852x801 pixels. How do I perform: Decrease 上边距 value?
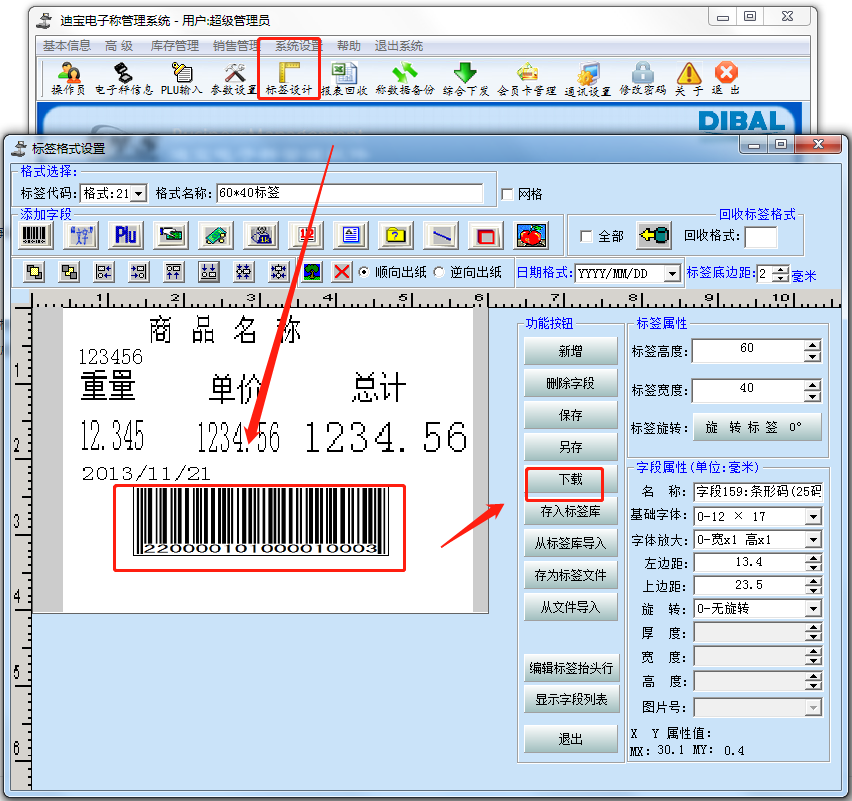coord(813,590)
